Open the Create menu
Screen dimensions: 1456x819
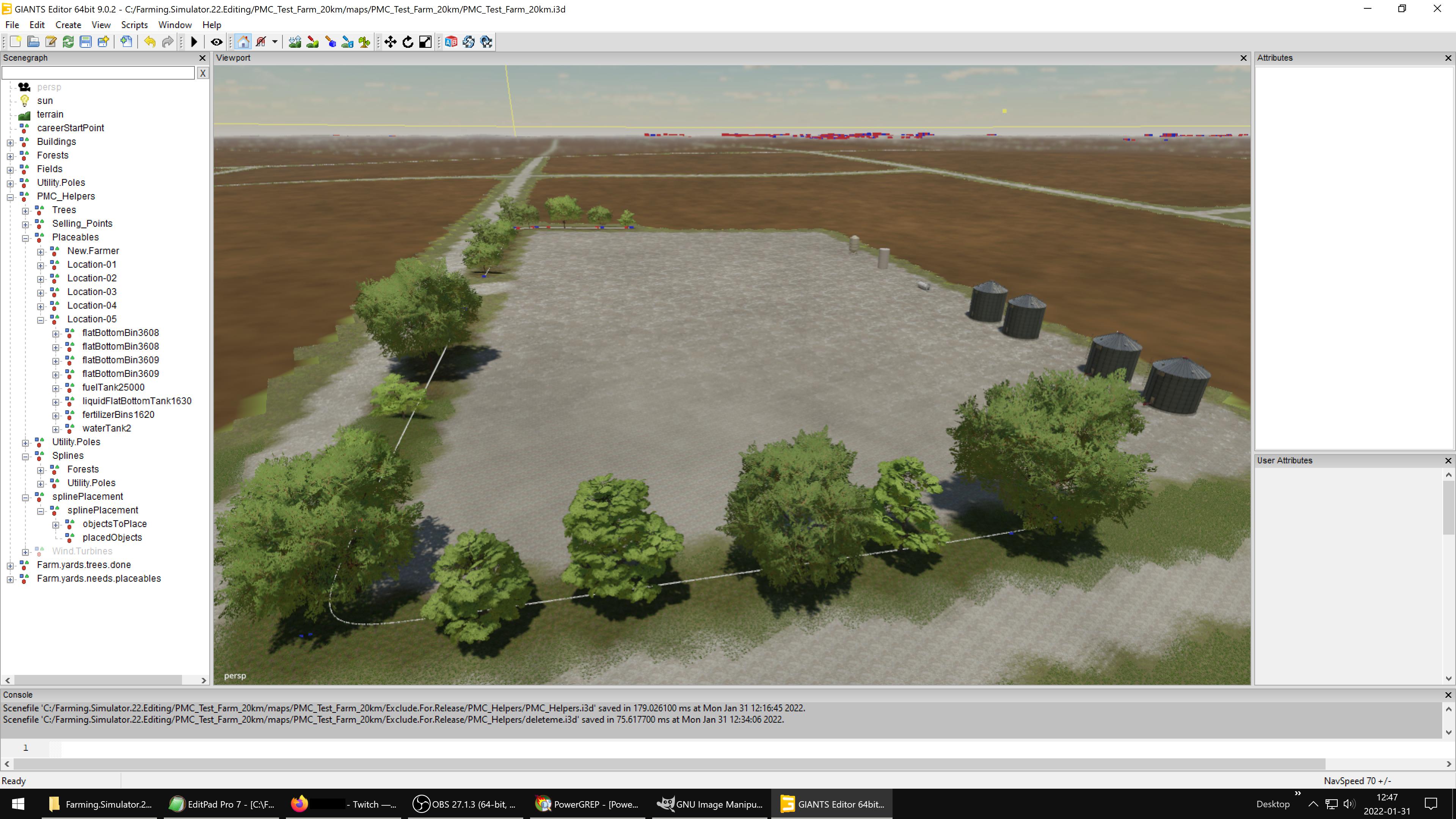tap(68, 25)
